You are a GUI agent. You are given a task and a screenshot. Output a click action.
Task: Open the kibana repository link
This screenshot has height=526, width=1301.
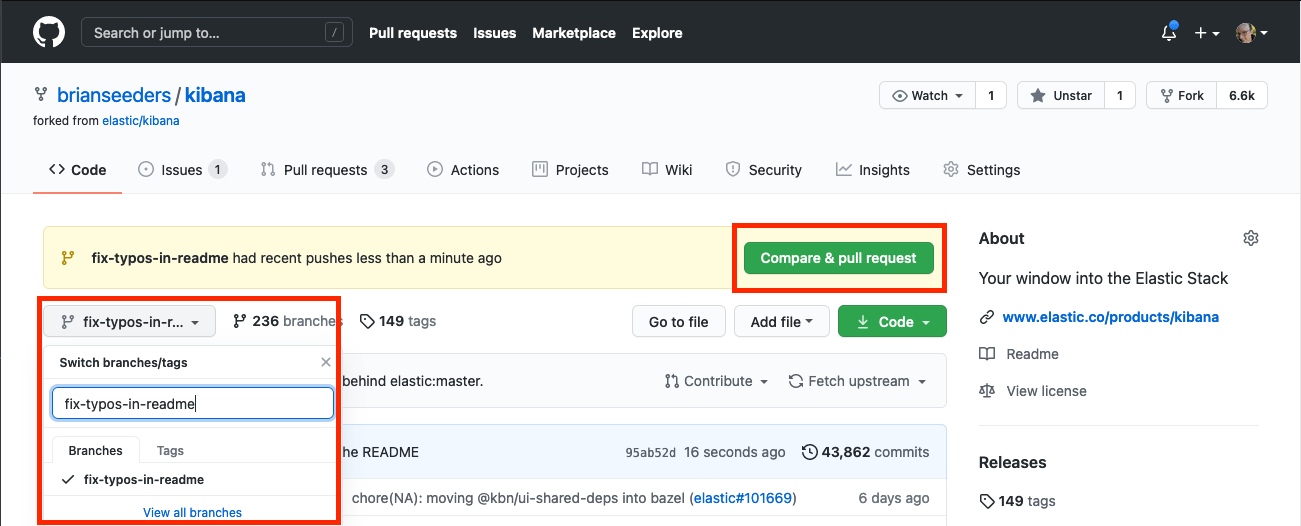(x=215, y=96)
